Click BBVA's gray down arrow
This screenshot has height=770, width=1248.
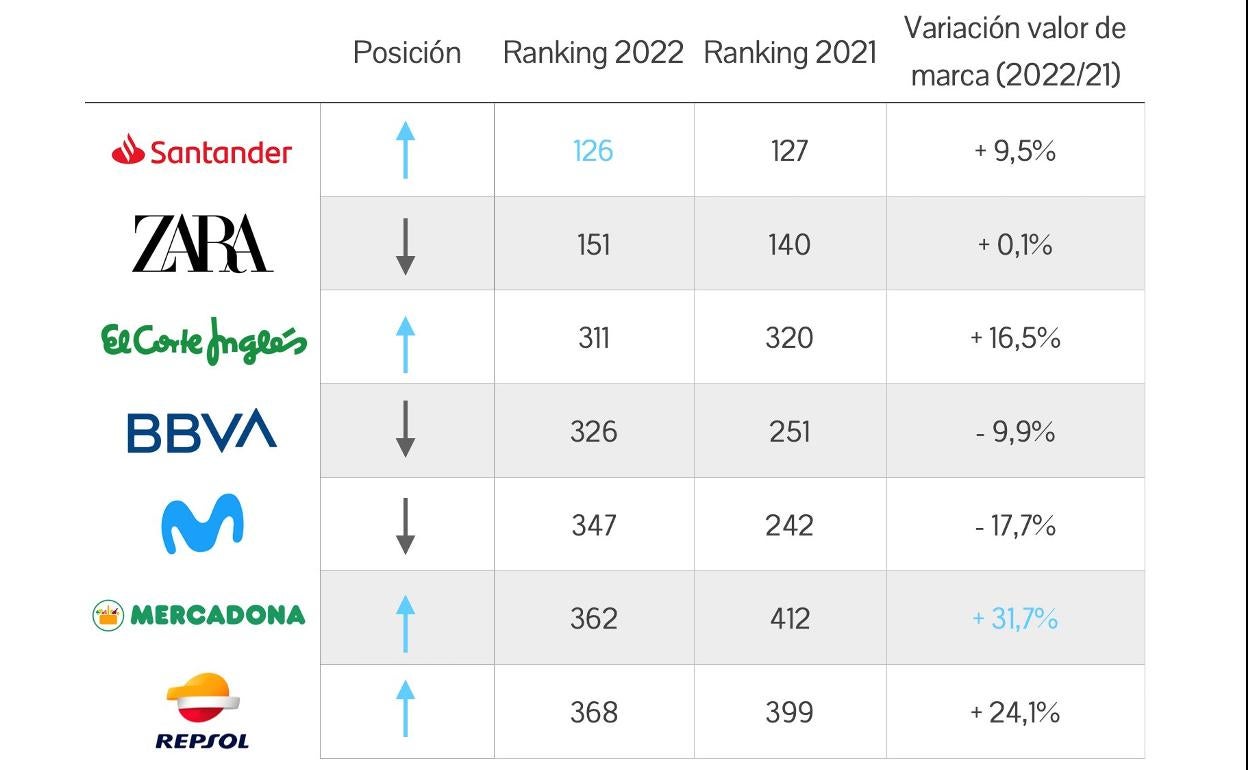pos(405,430)
